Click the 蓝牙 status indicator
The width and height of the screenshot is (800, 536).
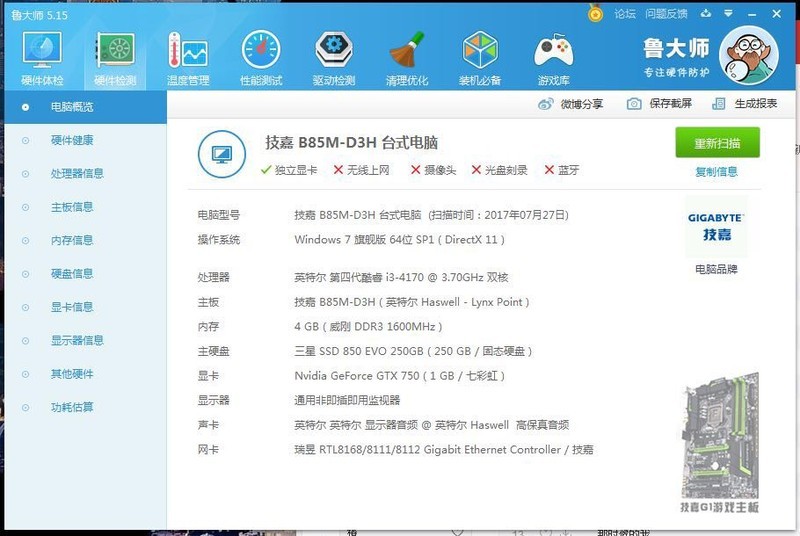pyautogui.click(x=562, y=170)
